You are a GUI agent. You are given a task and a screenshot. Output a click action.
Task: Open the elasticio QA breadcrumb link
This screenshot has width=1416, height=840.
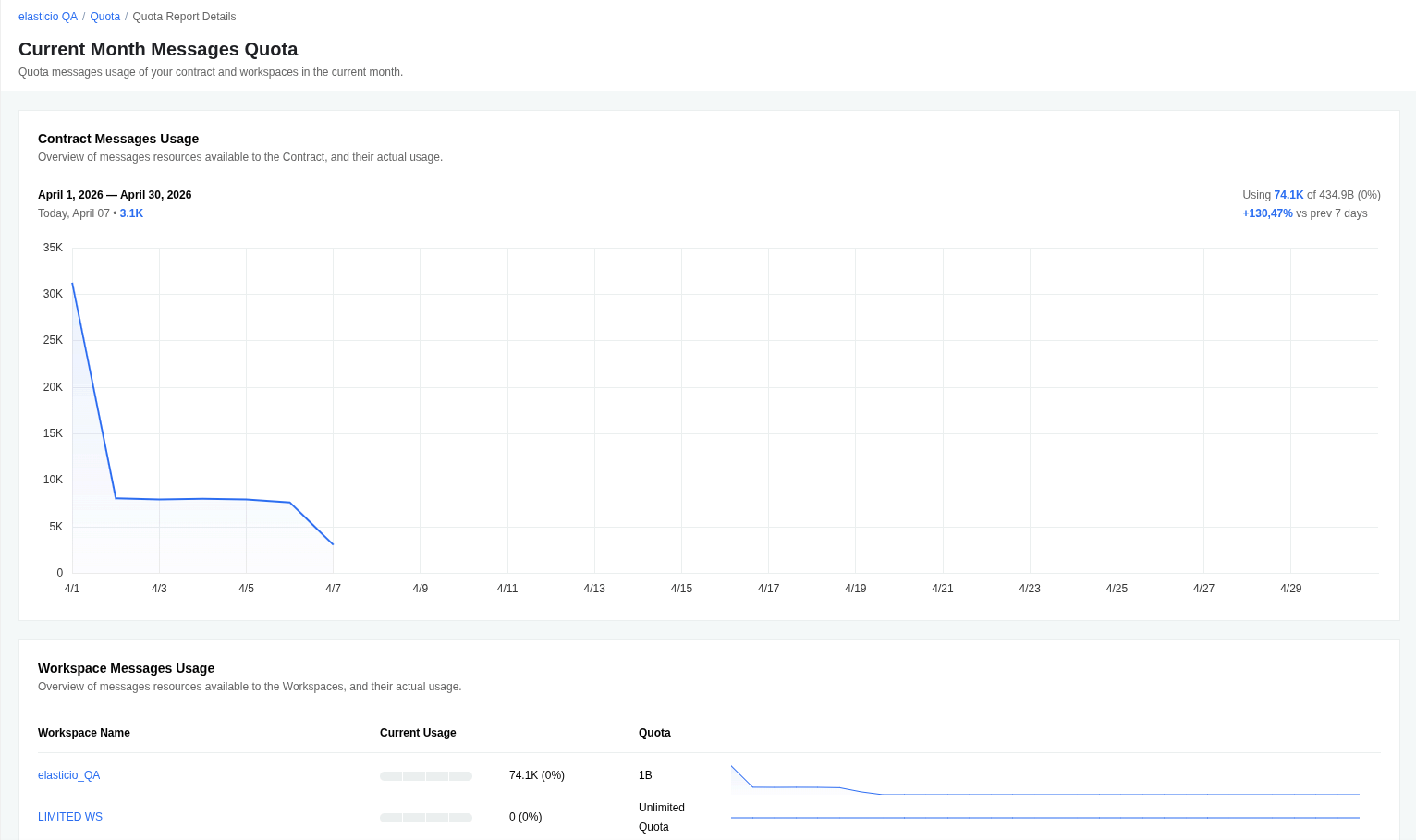(47, 17)
